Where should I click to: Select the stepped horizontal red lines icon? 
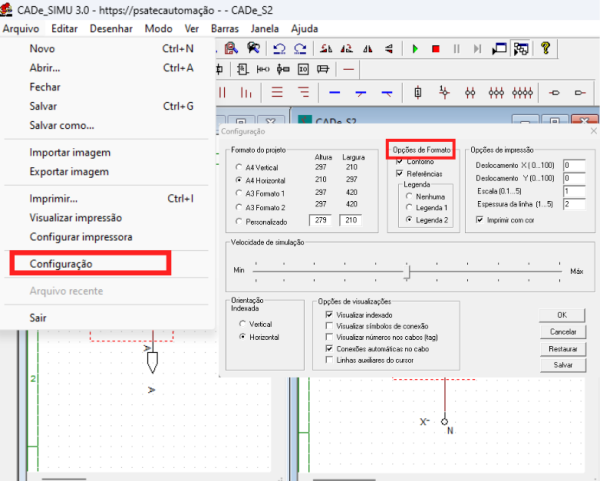[x=303, y=93]
